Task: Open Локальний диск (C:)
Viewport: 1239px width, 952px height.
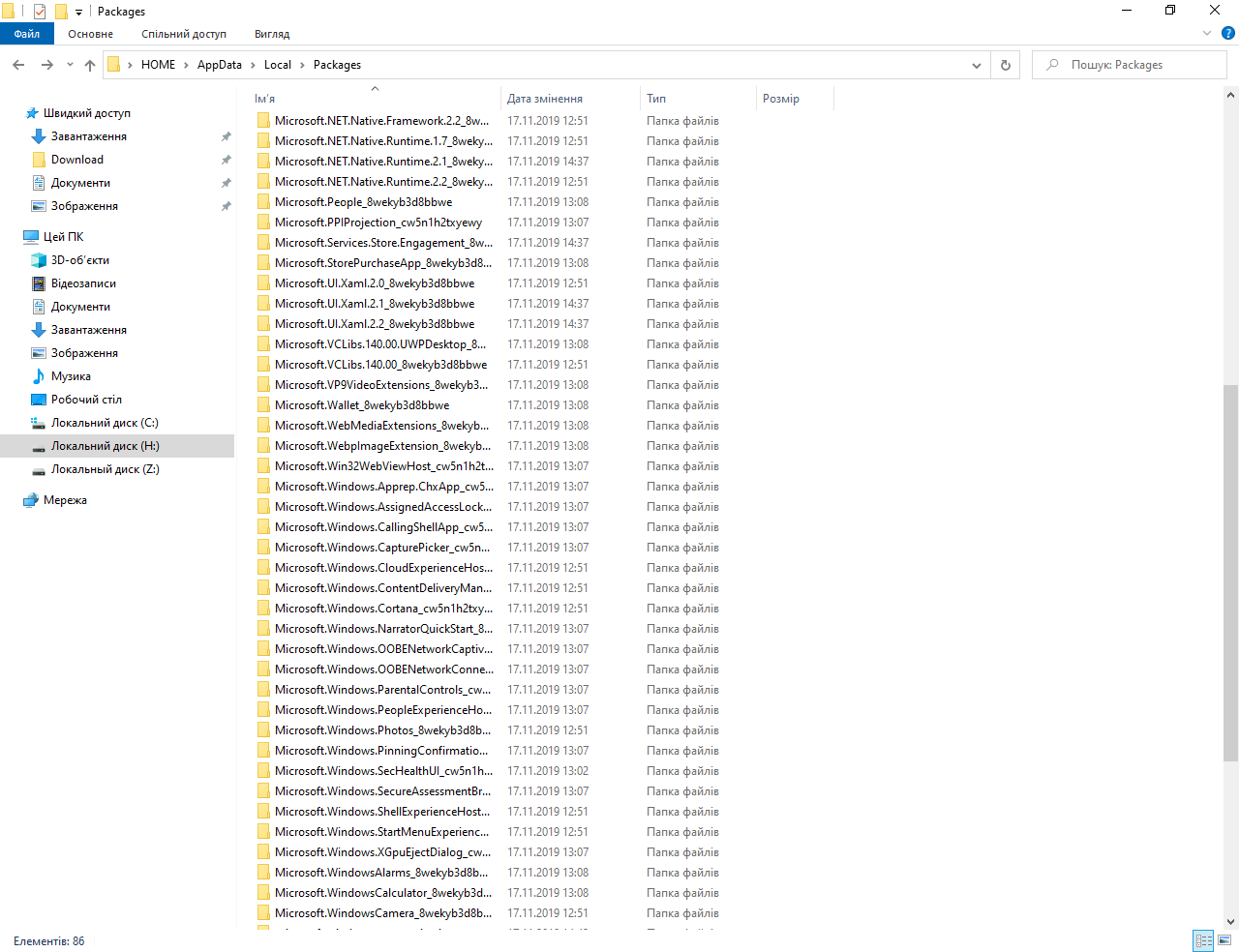Action: point(105,423)
